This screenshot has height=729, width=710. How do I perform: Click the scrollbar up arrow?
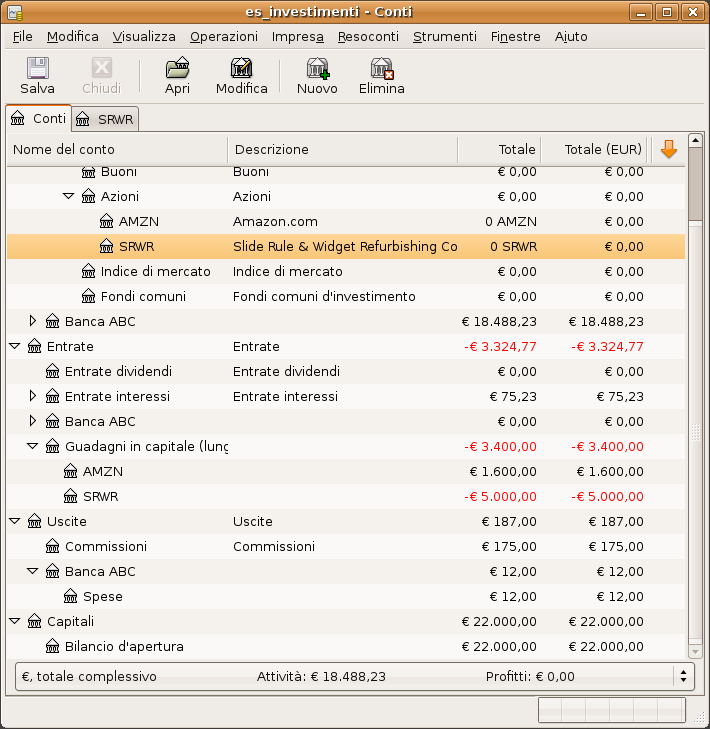click(695, 140)
